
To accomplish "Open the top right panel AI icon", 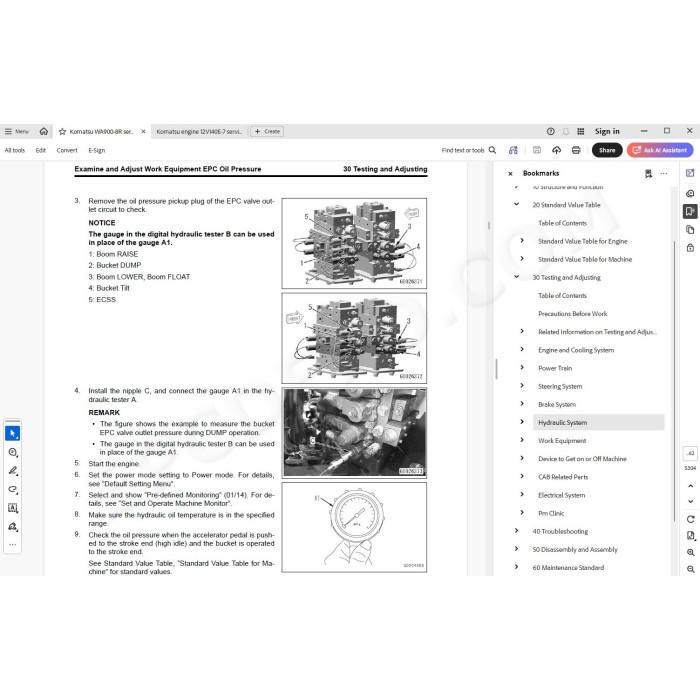I will 690,173.
